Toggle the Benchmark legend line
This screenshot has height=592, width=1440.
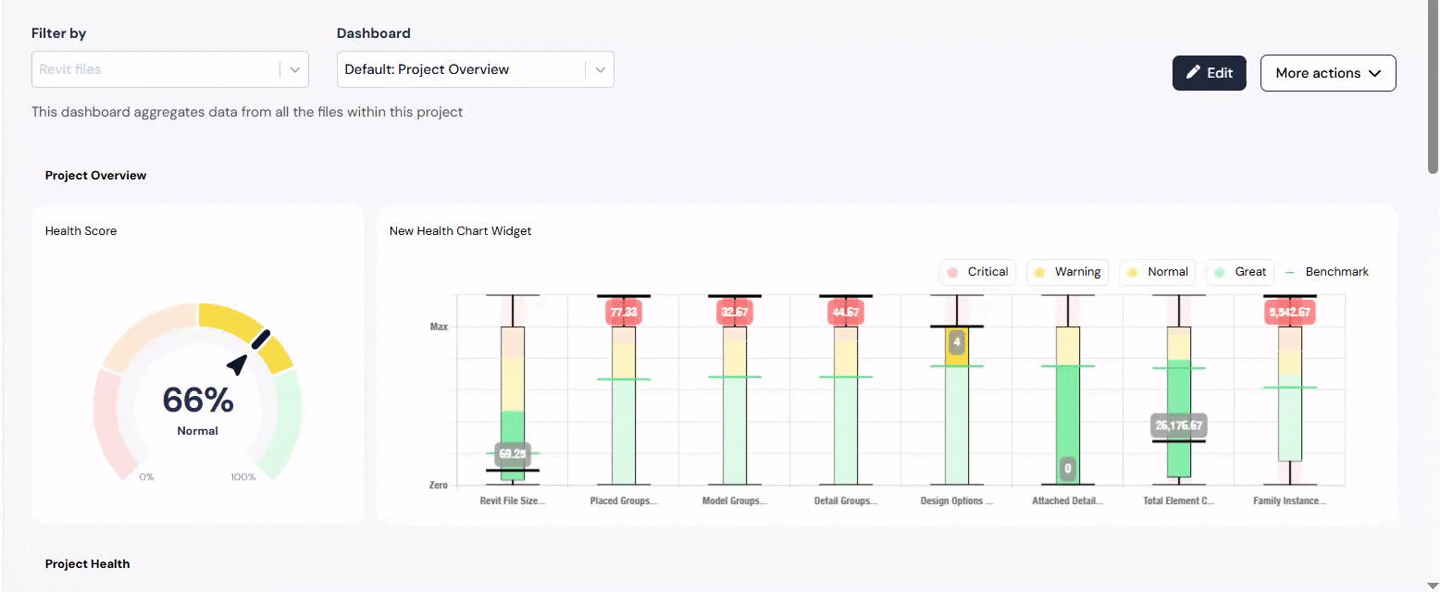(1326, 272)
